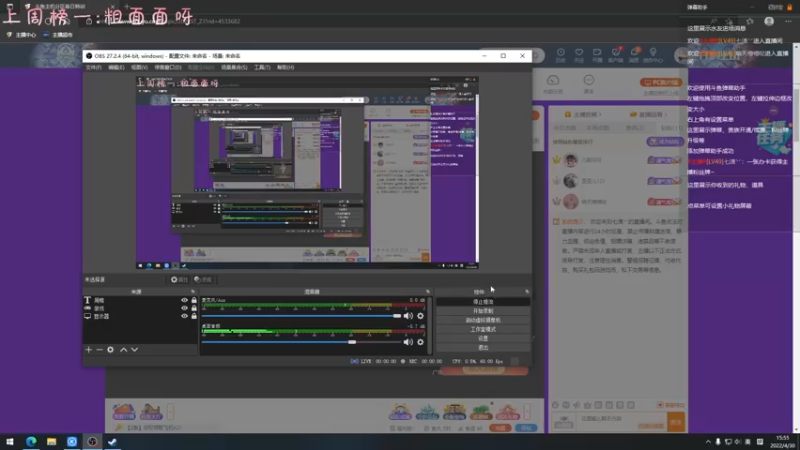Click the chat message input field in Douyu

tap(621, 422)
